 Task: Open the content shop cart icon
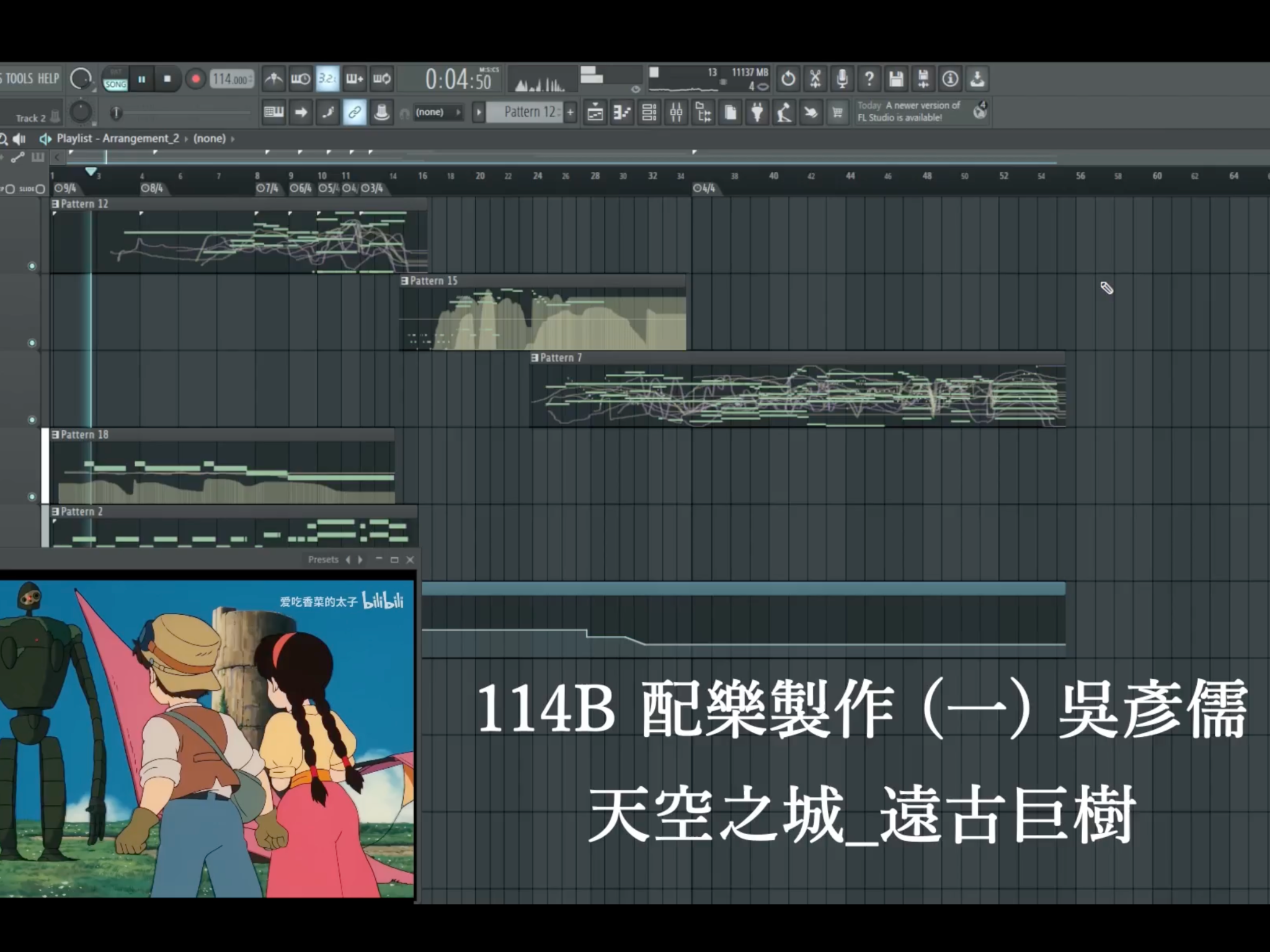click(x=838, y=112)
